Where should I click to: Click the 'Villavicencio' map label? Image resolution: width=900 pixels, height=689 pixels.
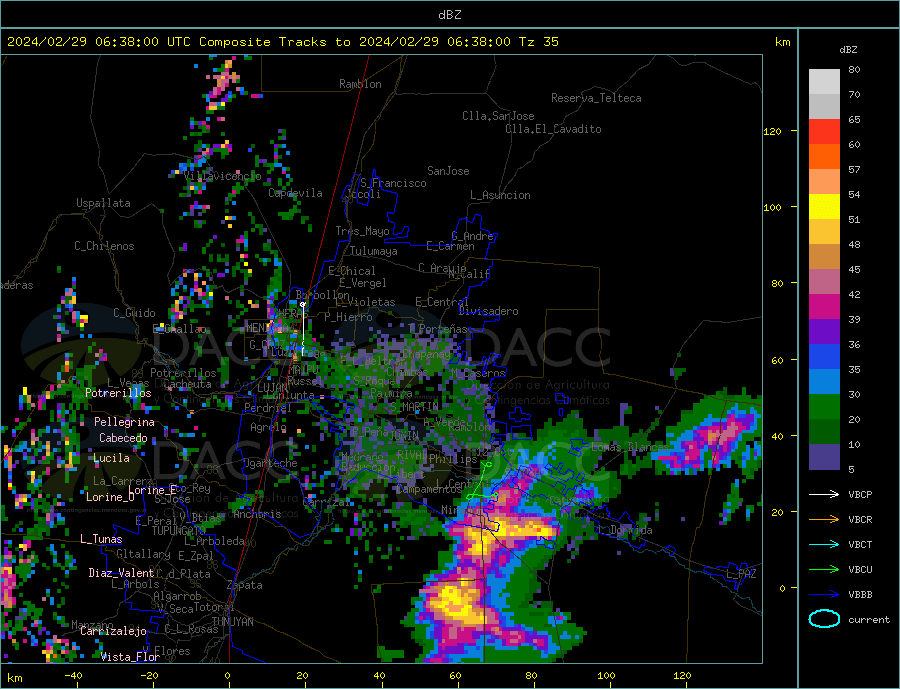[223, 176]
